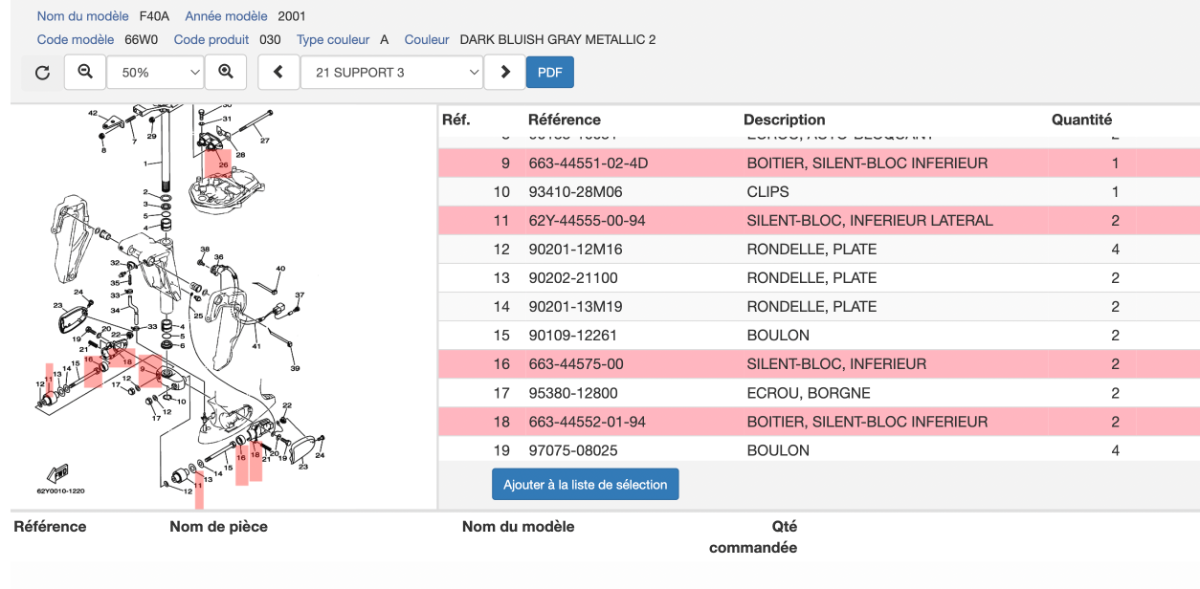Click SILENT-BLOC, INFERIEUR LATERAL description
Screen dimensions: 1200x589
tap(870, 220)
